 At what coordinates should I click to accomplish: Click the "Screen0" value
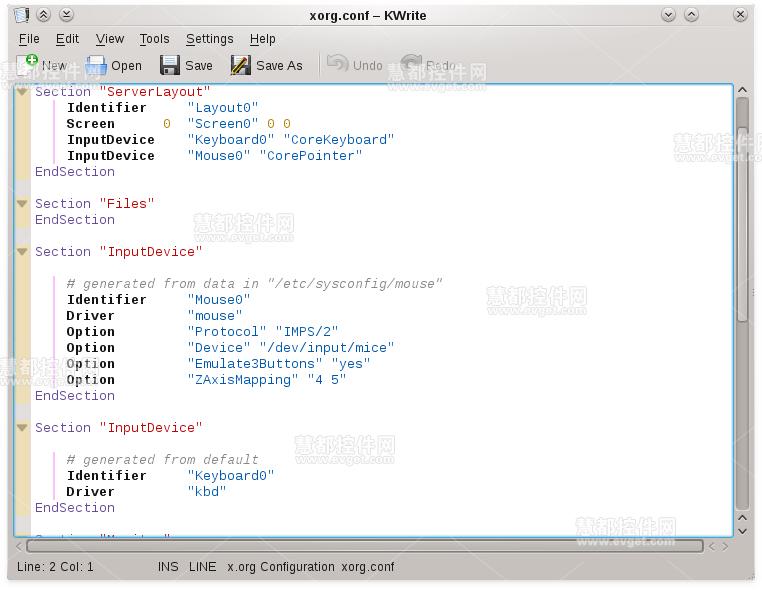click(x=223, y=124)
